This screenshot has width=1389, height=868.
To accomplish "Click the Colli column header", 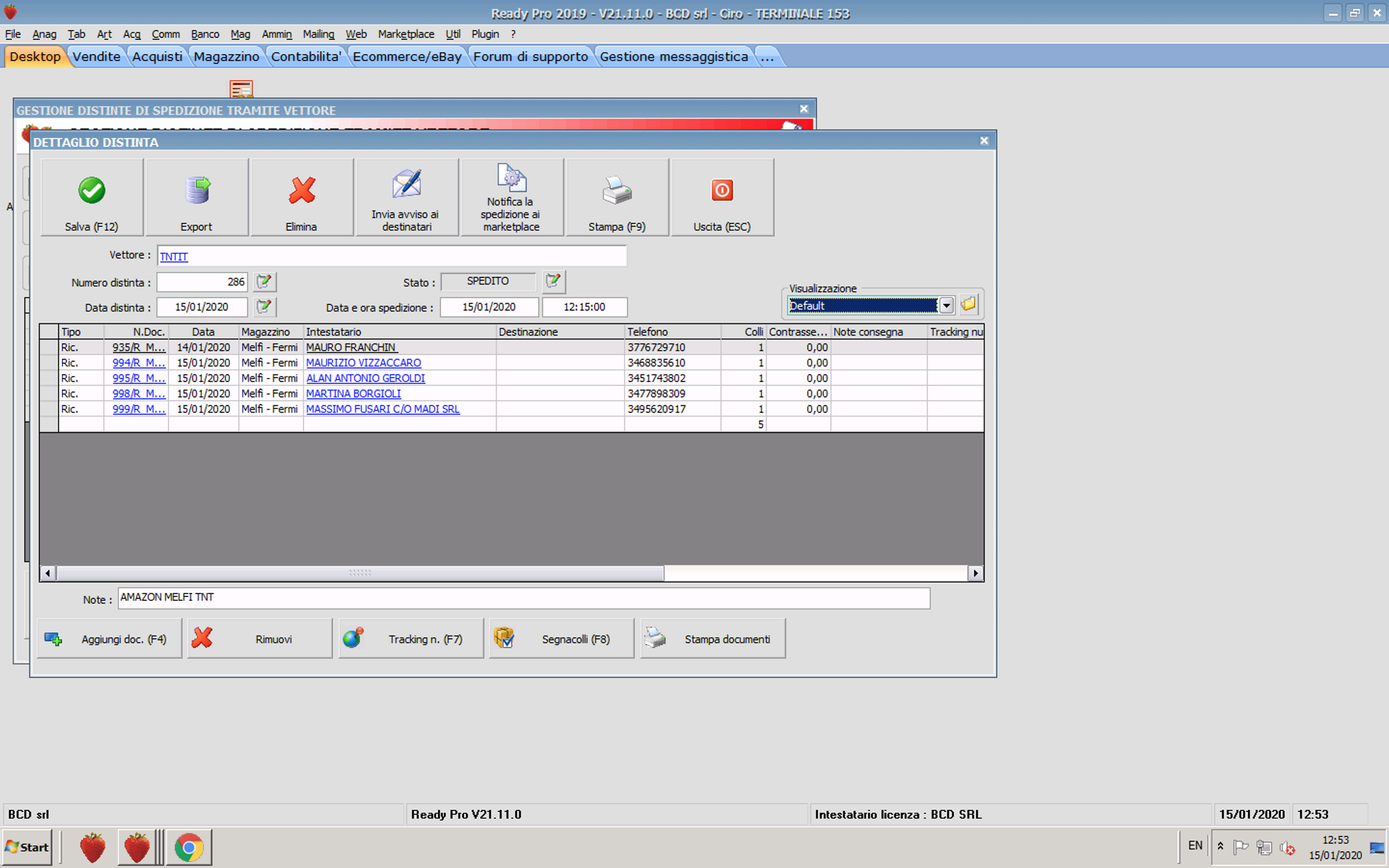I will pyautogui.click(x=743, y=332).
